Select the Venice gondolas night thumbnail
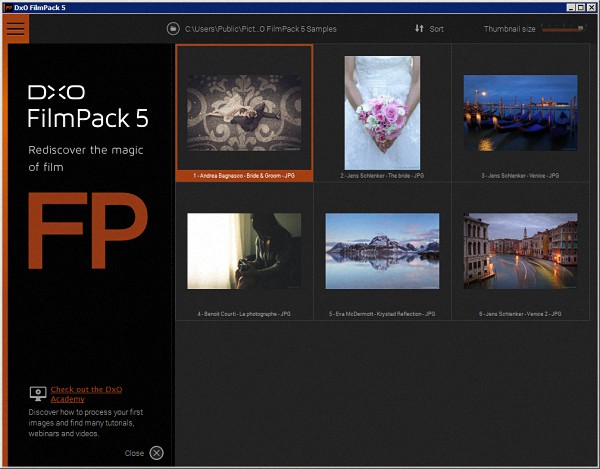Screen dimensions: 600x469 pyautogui.click(x=520, y=112)
